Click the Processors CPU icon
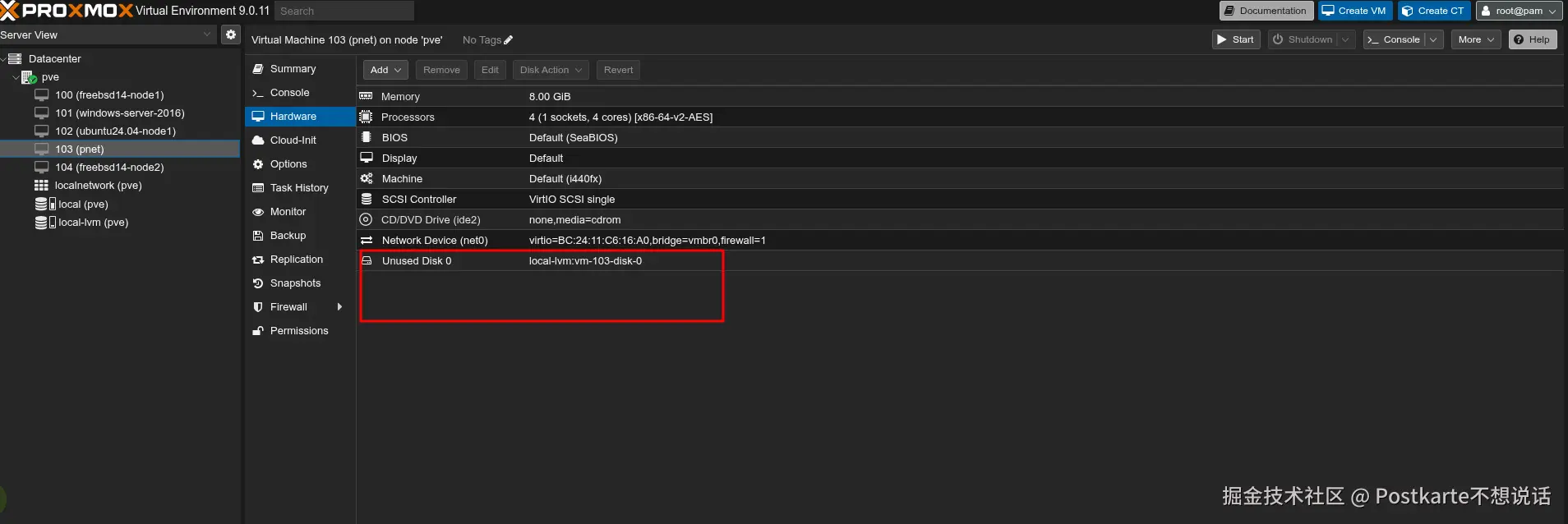 pos(366,117)
